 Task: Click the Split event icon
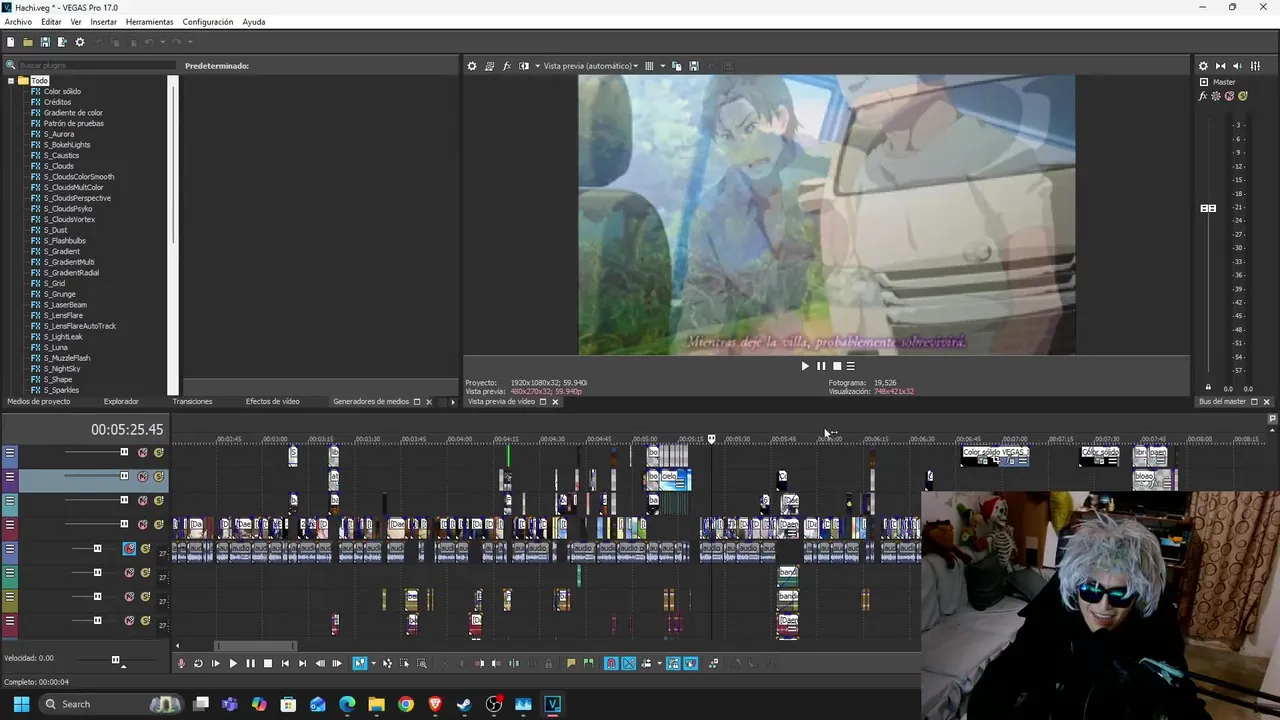514,663
